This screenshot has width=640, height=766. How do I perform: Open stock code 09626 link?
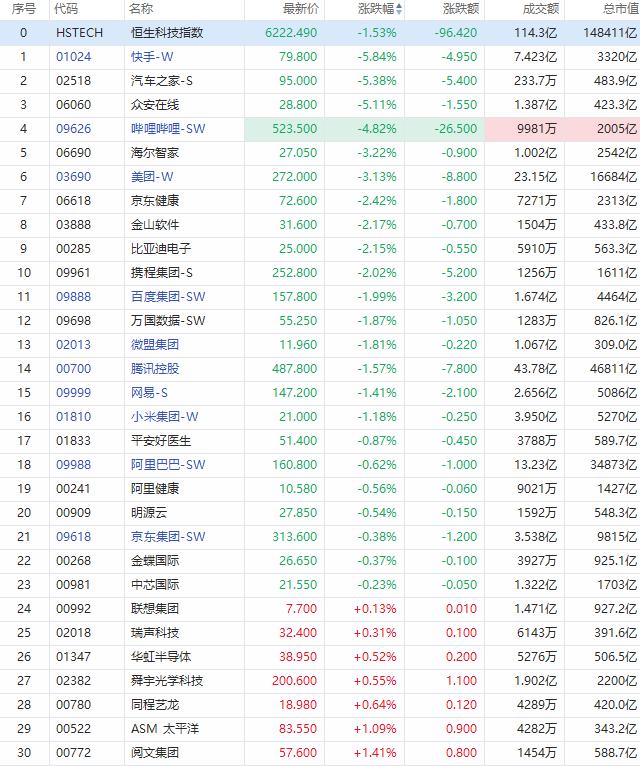point(73,128)
